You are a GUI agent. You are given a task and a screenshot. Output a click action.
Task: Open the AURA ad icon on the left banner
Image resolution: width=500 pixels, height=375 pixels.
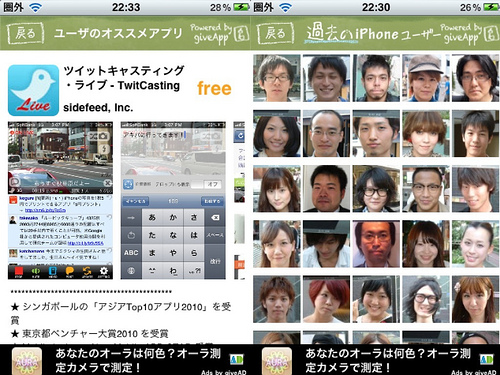27,361
